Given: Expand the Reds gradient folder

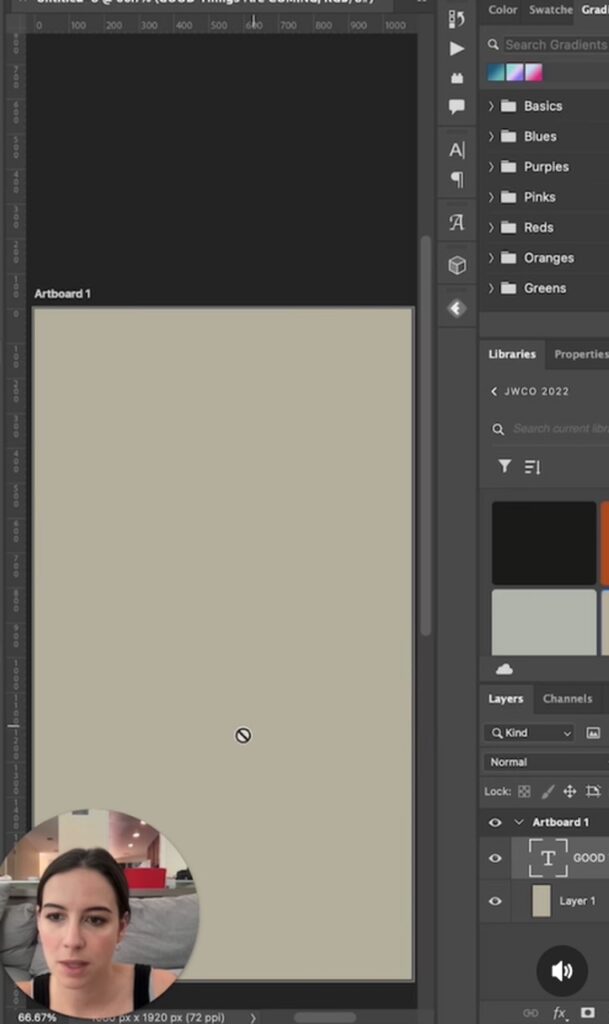Looking at the screenshot, I should click(492, 227).
